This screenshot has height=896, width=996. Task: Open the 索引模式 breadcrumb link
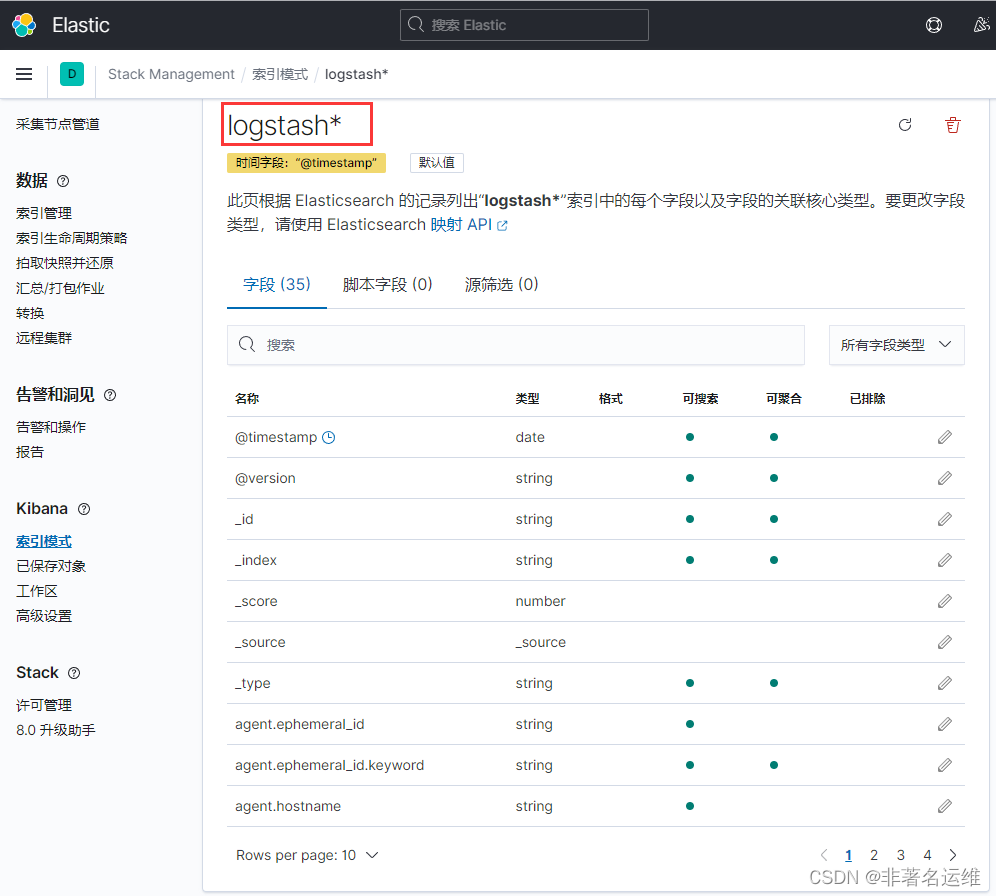280,74
